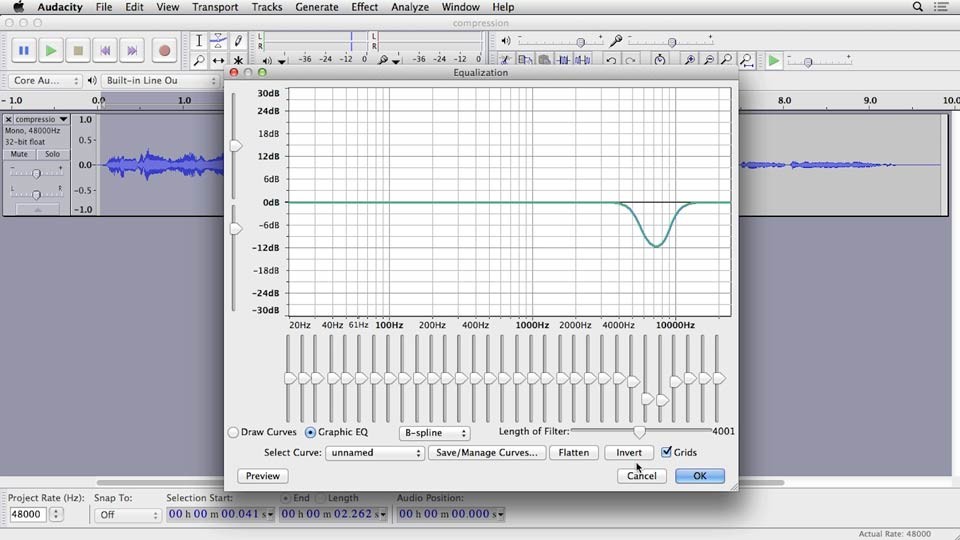Open the output meter options arrow

coord(282,61)
